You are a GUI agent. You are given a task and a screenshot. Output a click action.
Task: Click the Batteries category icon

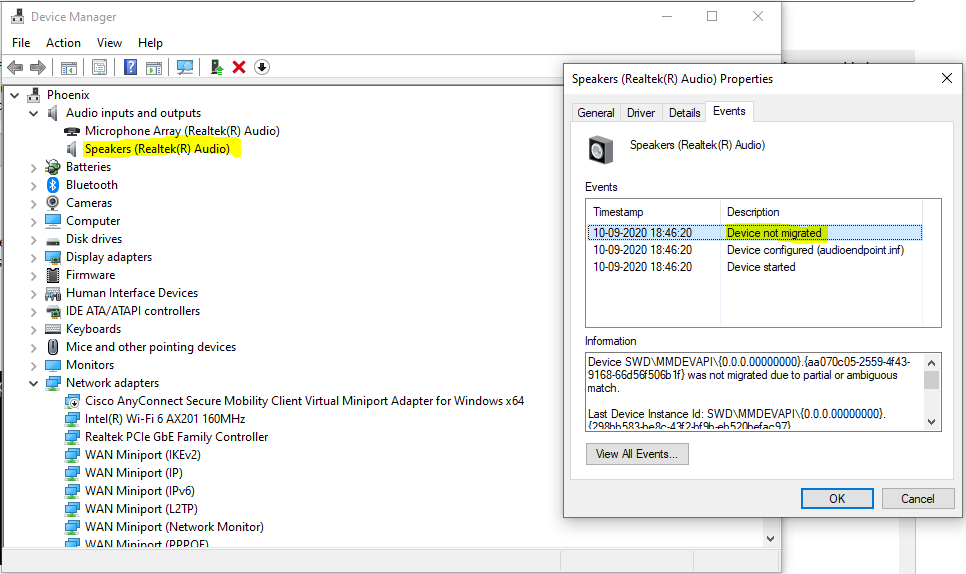pos(53,167)
